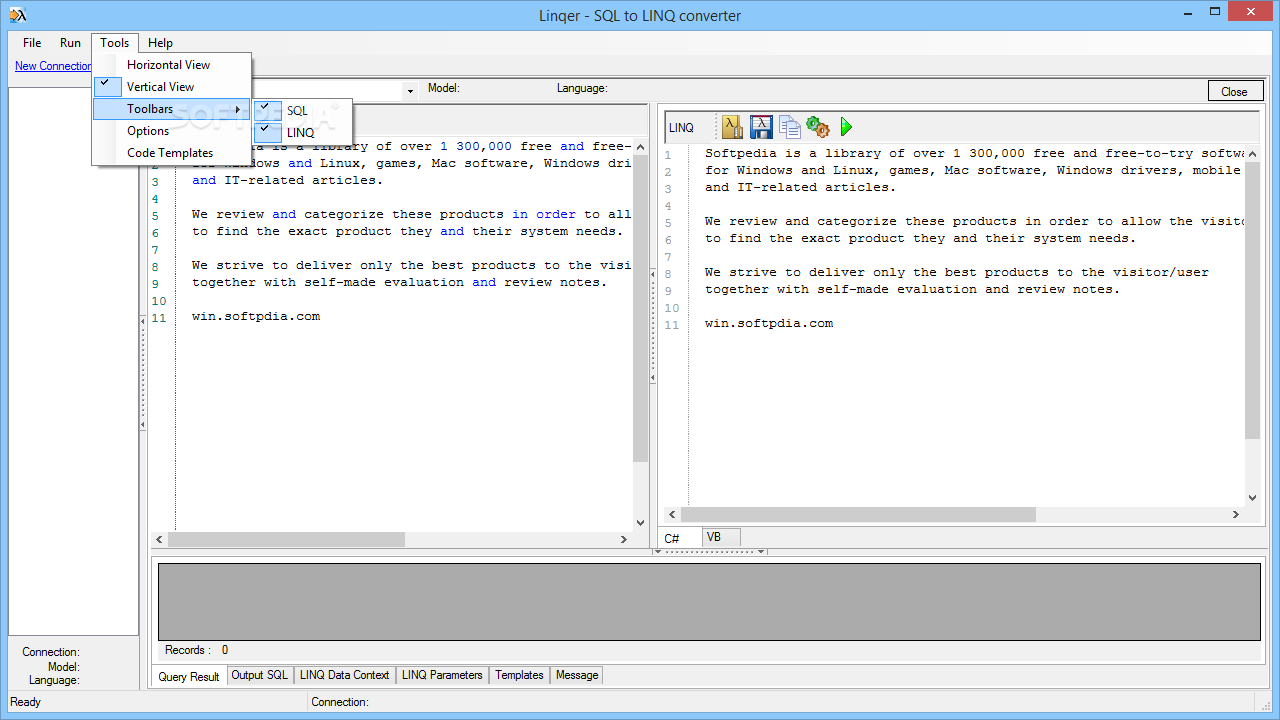Open the Run menu

(x=70, y=43)
